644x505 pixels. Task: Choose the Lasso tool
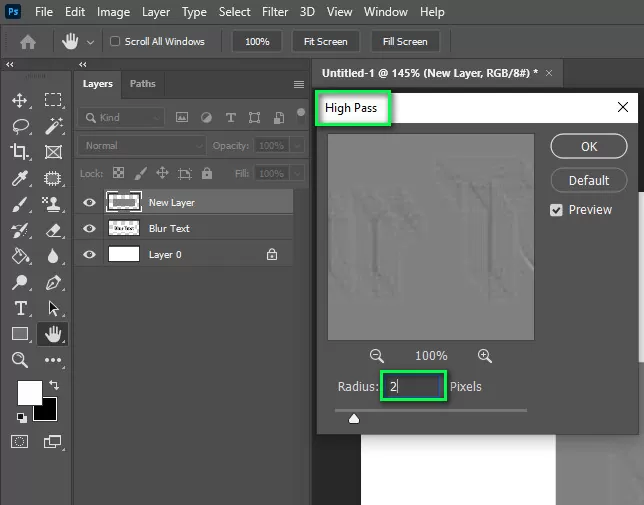[21, 126]
